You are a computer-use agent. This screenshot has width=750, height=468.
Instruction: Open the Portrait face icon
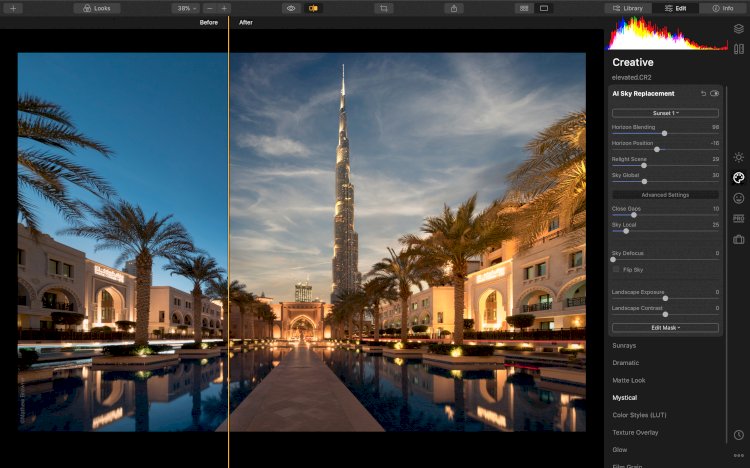tap(739, 198)
